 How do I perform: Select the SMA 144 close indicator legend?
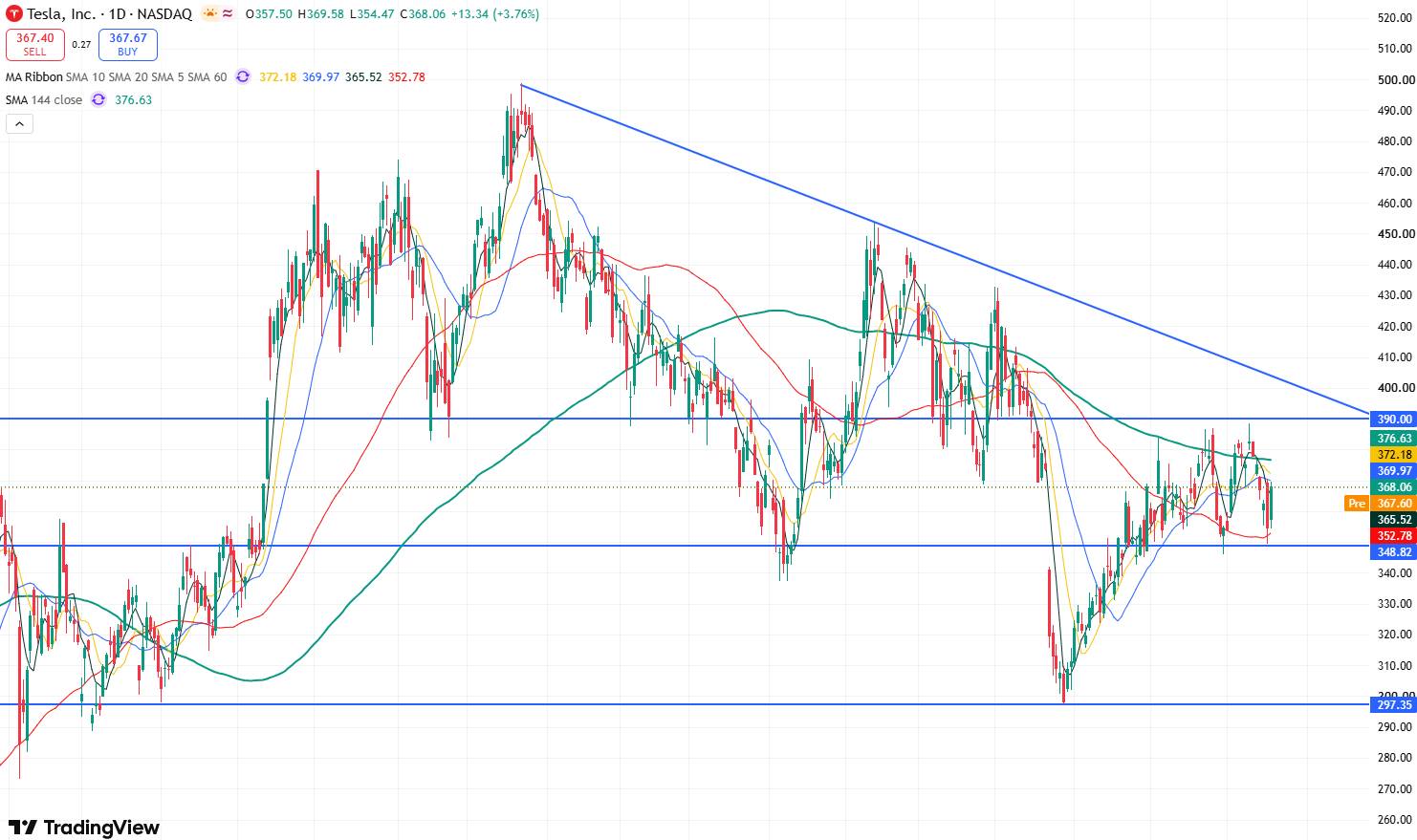(44, 100)
